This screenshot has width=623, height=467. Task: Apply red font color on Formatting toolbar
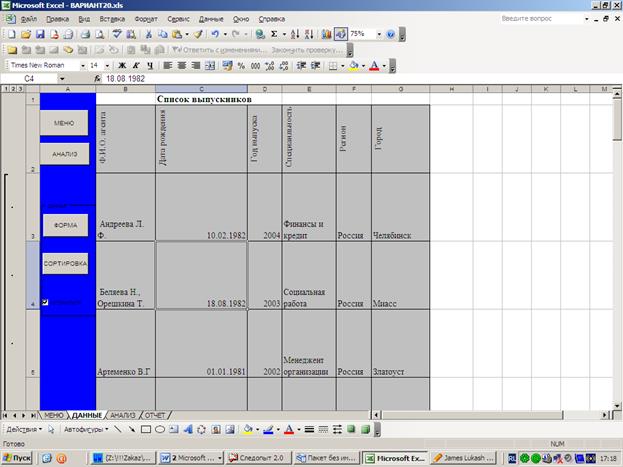(x=374, y=66)
